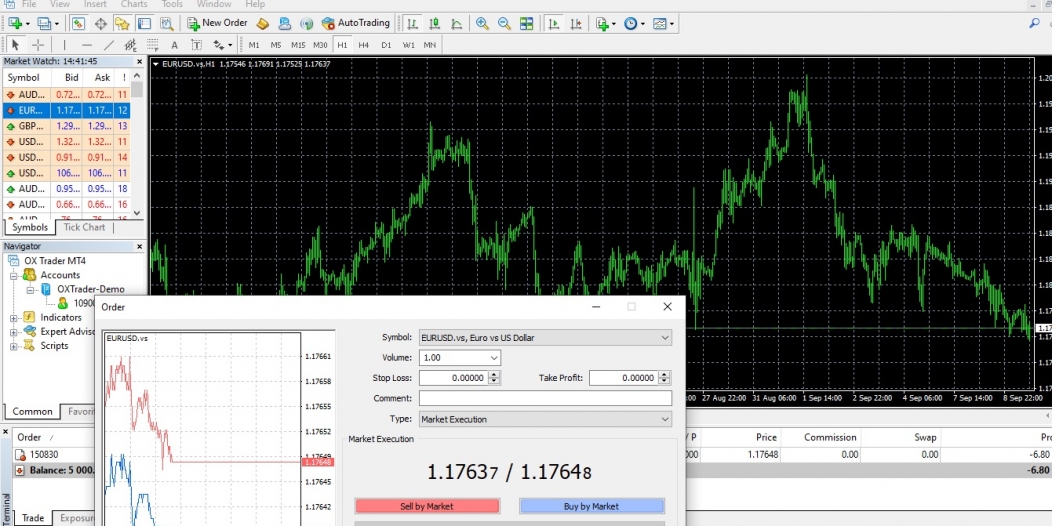The height and width of the screenshot is (526, 1052).
Task: Switch to M15 timeframe
Action: pyautogui.click(x=298, y=45)
